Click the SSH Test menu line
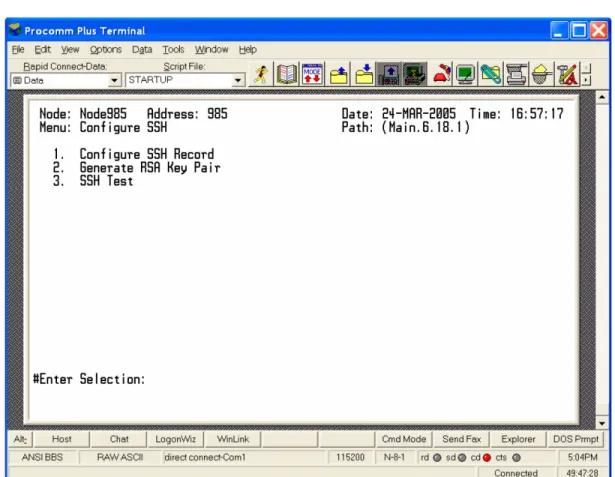The width and height of the screenshot is (615, 477). point(106,181)
